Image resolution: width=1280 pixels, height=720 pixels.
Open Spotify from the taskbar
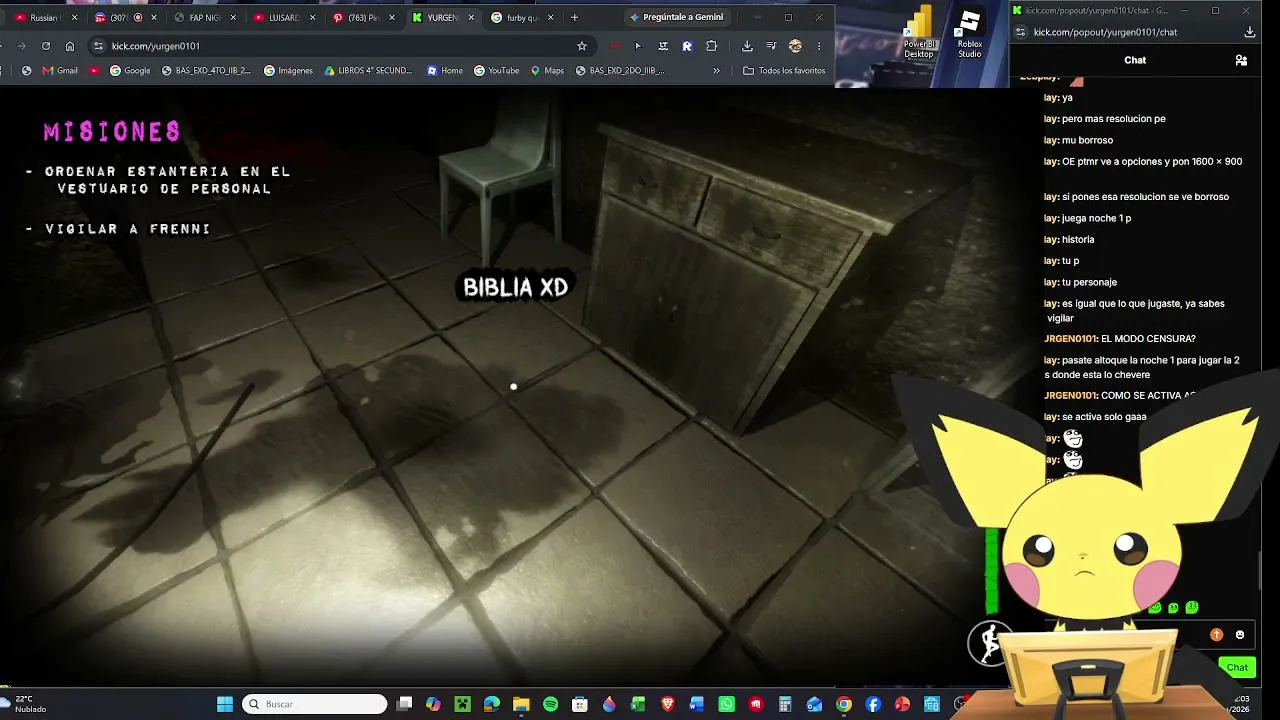(x=550, y=704)
